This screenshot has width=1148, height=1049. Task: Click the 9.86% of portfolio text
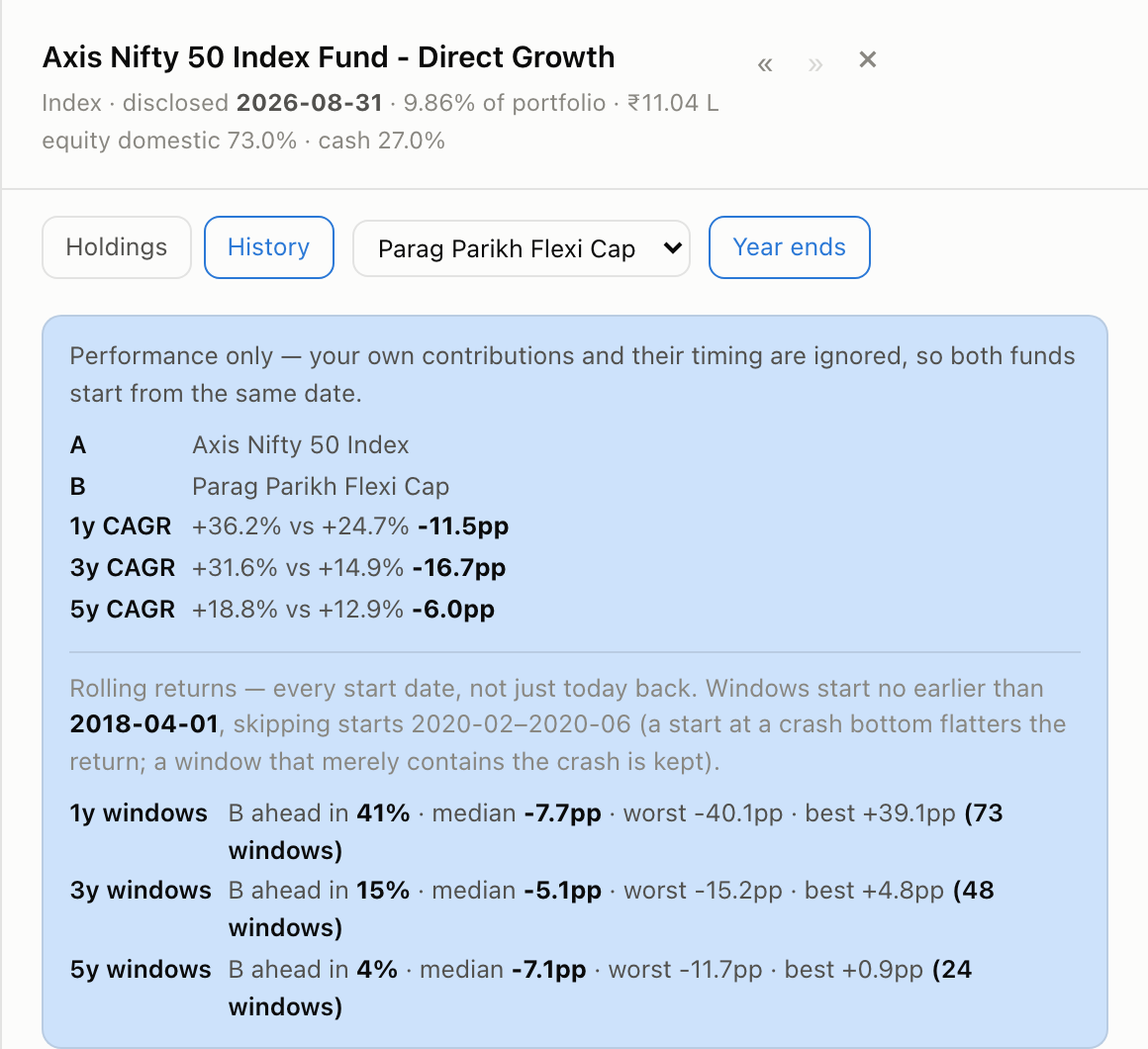(505, 103)
